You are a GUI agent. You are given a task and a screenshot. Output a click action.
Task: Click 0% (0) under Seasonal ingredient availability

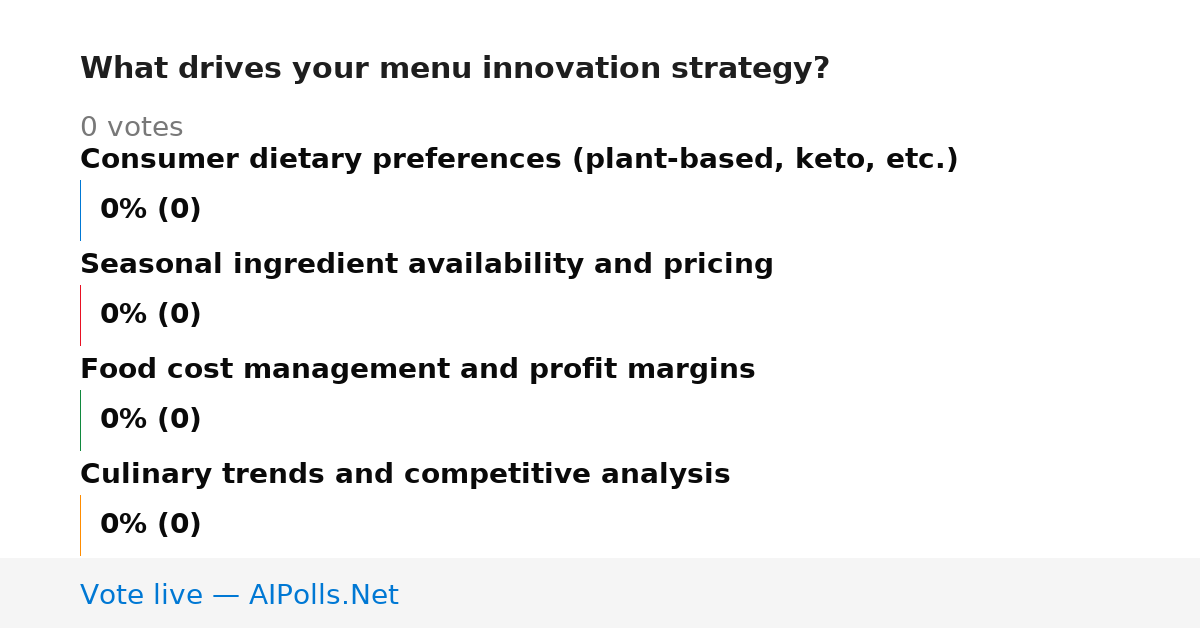[x=151, y=315]
